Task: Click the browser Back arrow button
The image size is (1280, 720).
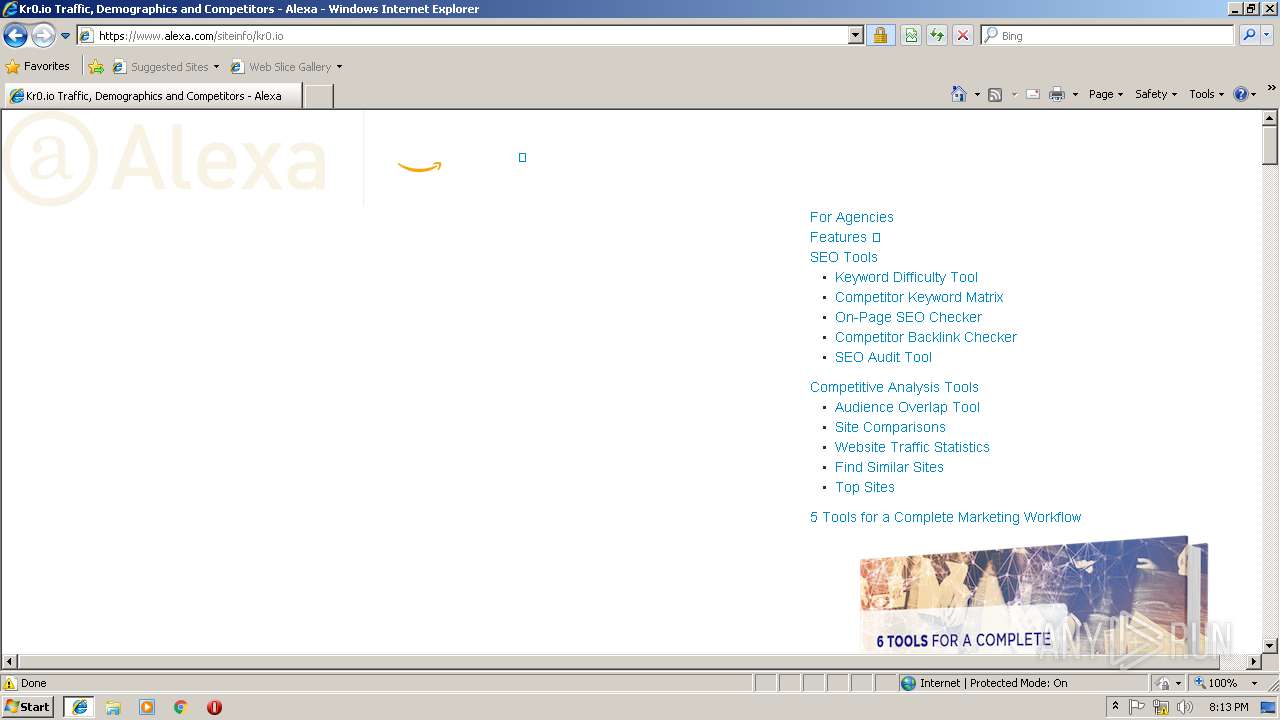Action: tap(15, 36)
